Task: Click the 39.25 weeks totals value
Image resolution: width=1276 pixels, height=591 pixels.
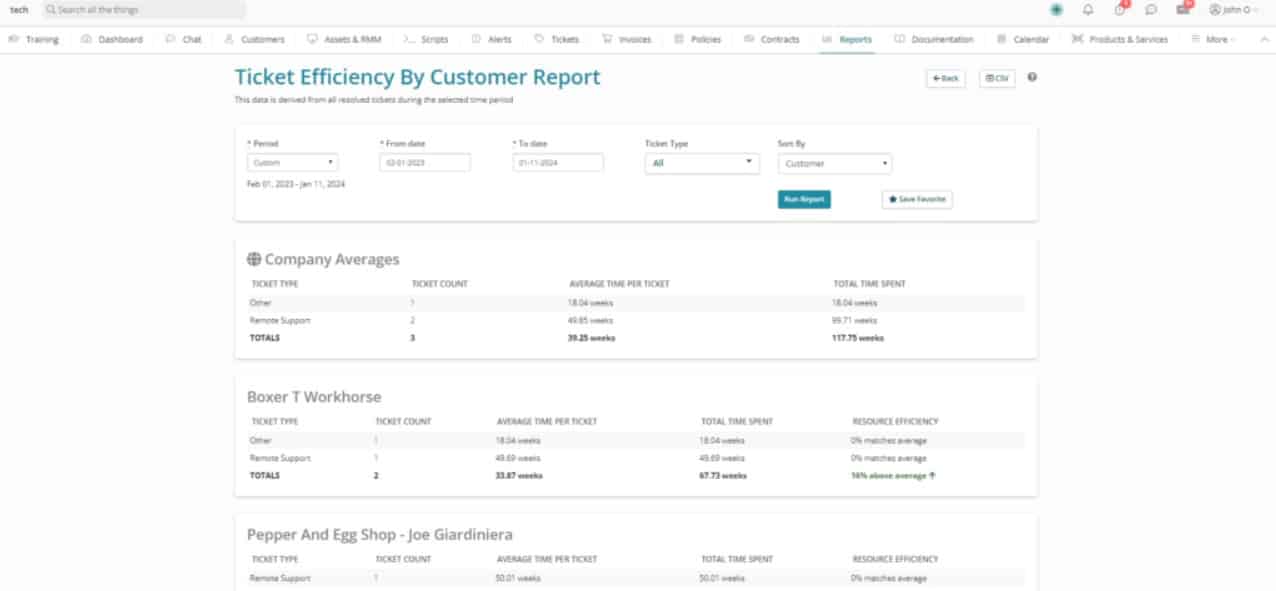Action: [x=592, y=338]
